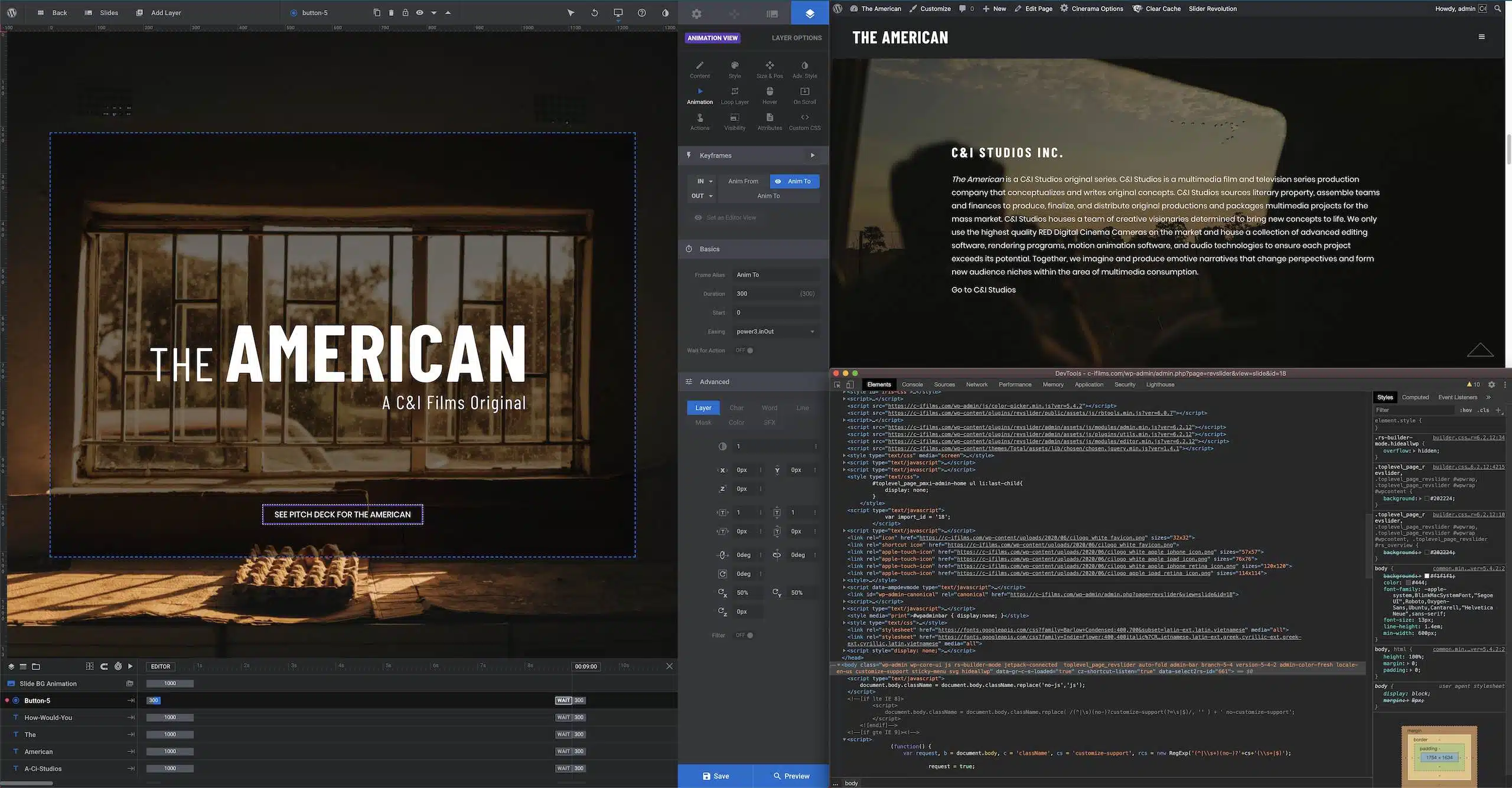1512x788 pixels.
Task: Switch to Network tab in DevTools
Action: [976, 384]
